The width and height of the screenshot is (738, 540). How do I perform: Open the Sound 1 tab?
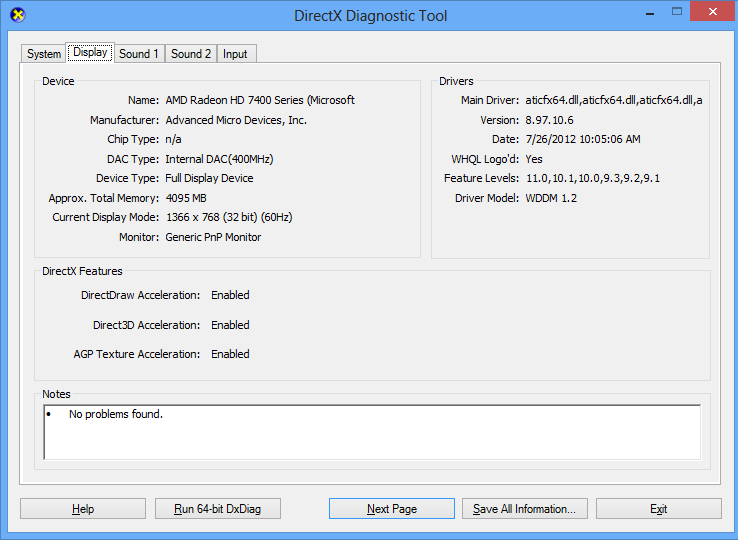click(x=139, y=54)
